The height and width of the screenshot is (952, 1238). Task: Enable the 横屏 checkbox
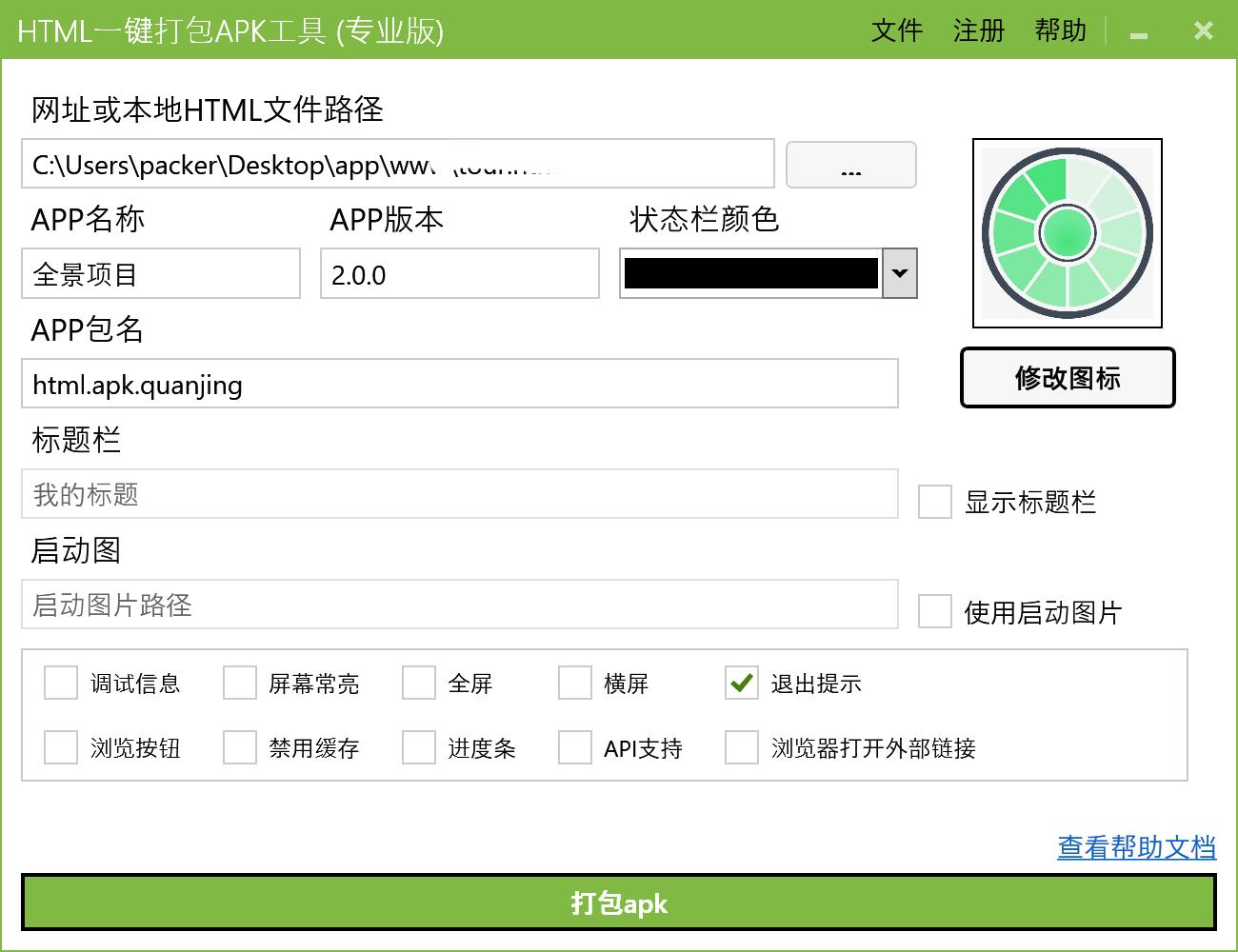(574, 683)
